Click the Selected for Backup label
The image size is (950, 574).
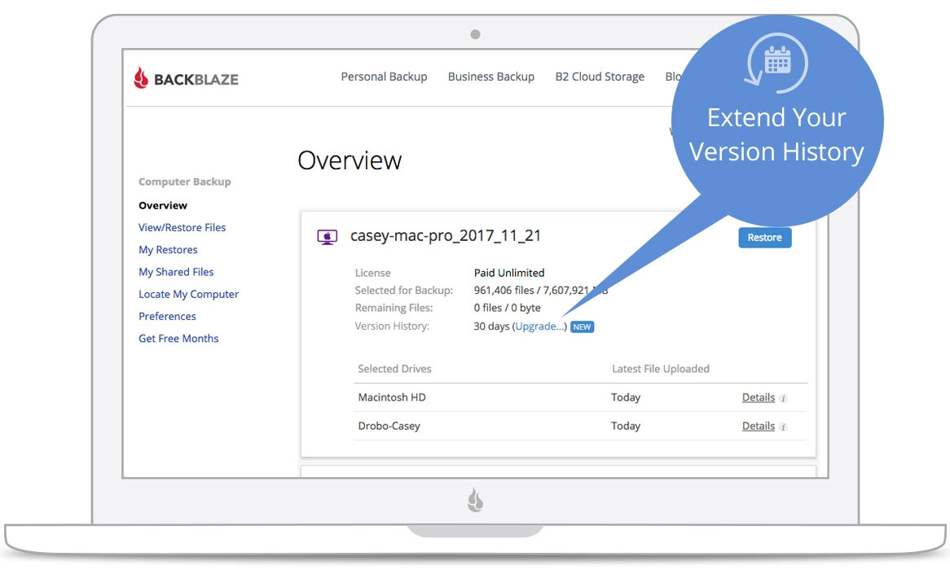(x=404, y=290)
